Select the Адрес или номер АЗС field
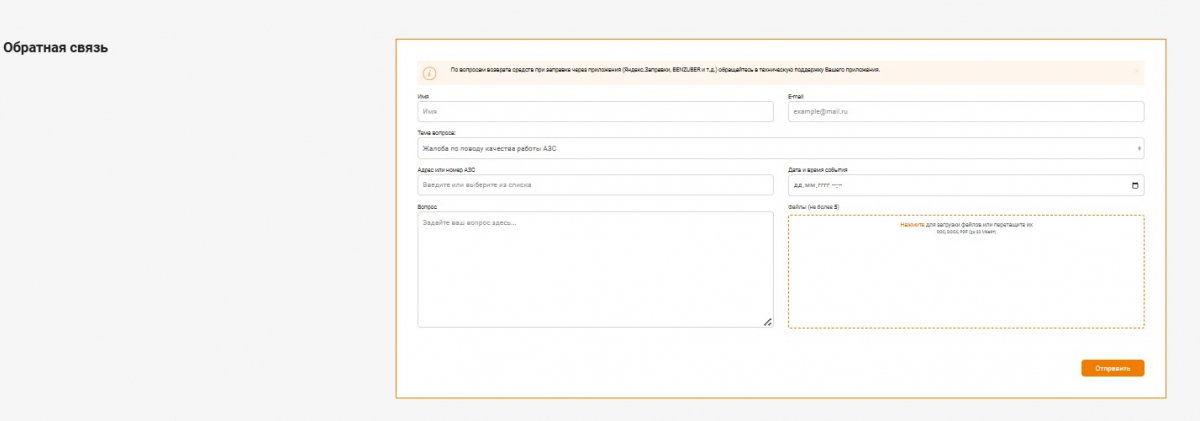The image size is (1200, 421). click(x=595, y=185)
